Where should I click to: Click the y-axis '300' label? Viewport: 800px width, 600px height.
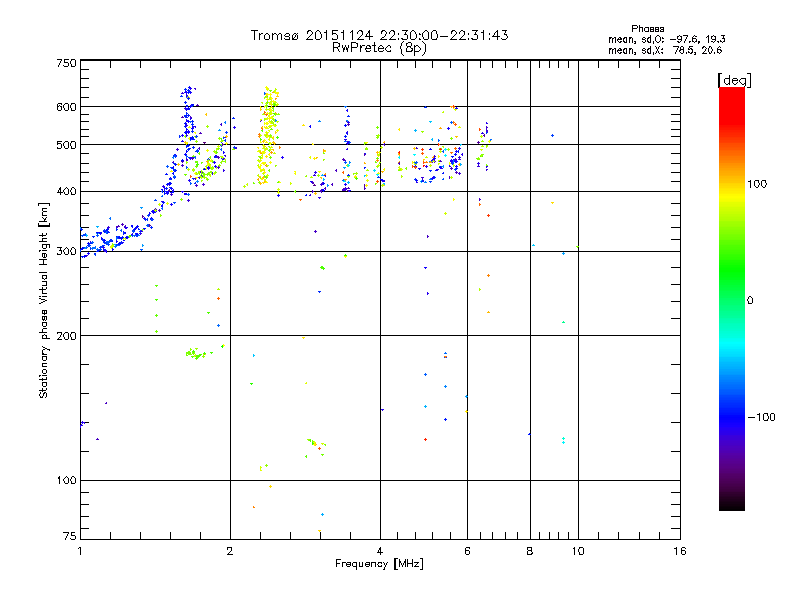tap(66, 252)
